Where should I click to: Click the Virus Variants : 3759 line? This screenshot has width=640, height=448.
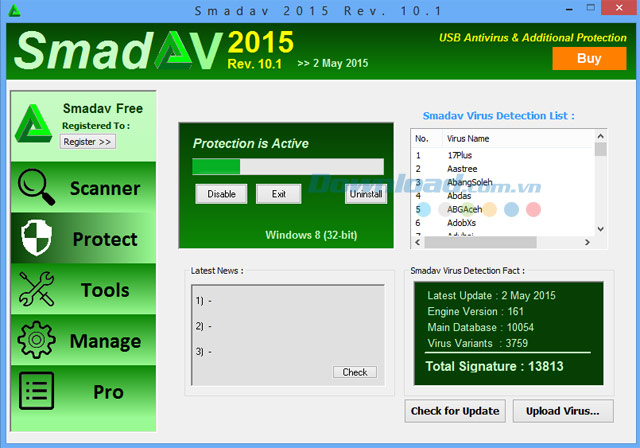pyautogui.click(x=478, y=343)
